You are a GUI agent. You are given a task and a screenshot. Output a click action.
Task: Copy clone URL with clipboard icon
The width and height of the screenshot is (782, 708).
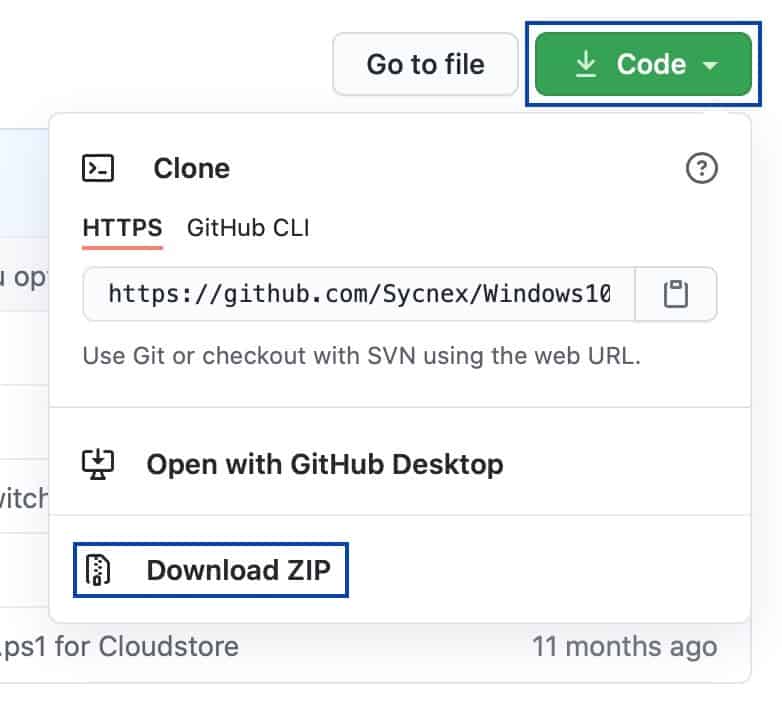[x=676, y=294]
